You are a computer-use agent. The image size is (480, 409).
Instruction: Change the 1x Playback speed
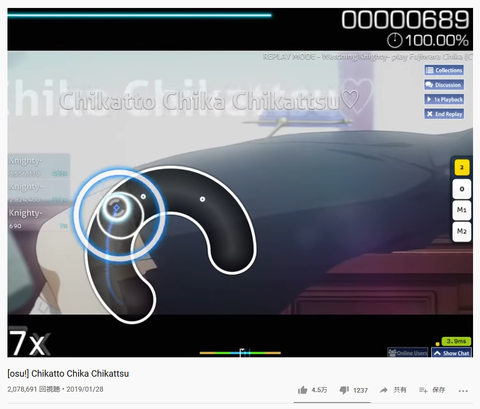point(444,99)
